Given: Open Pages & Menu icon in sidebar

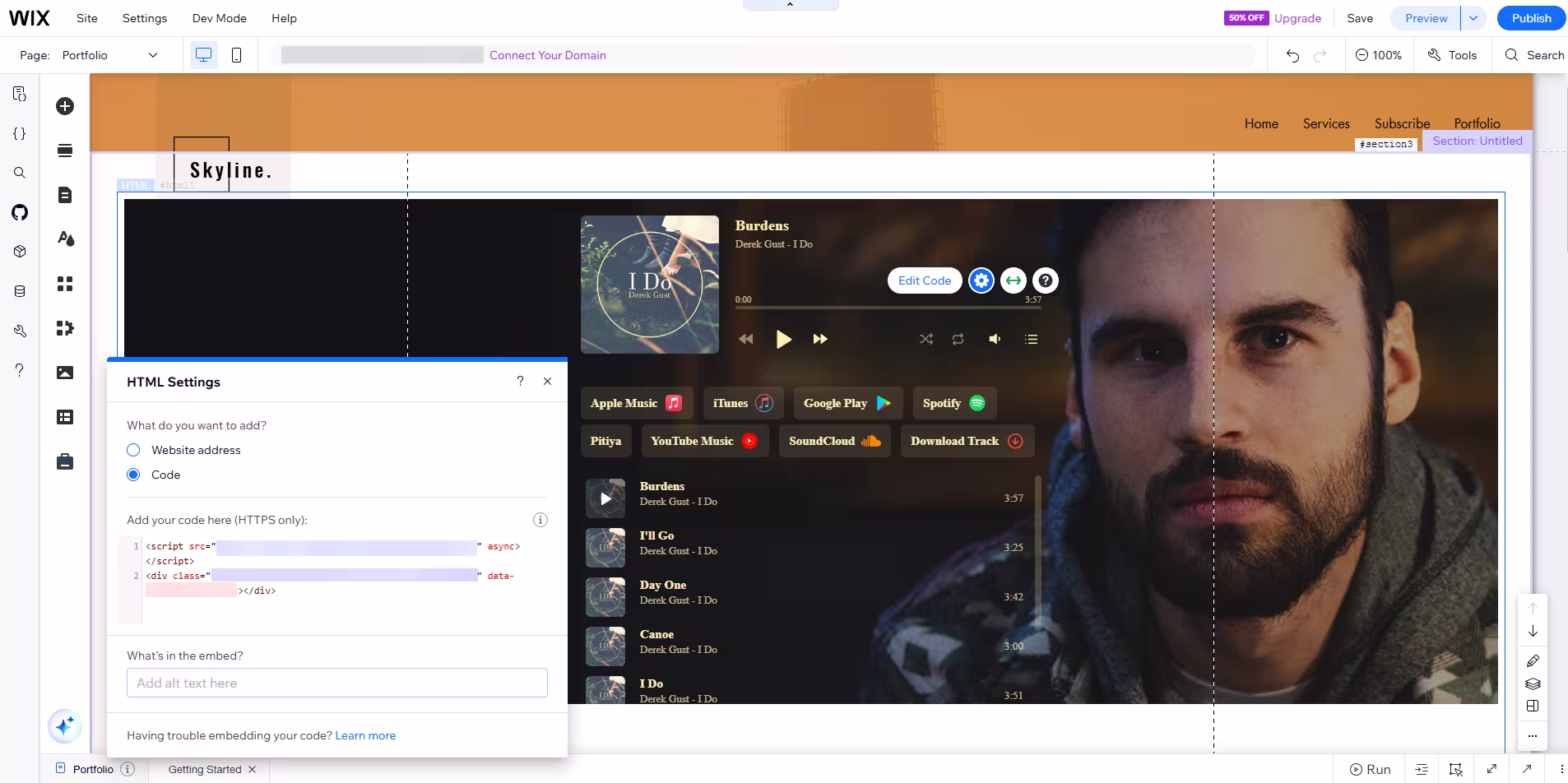Looking at the screenshot, I should [65, 195].
